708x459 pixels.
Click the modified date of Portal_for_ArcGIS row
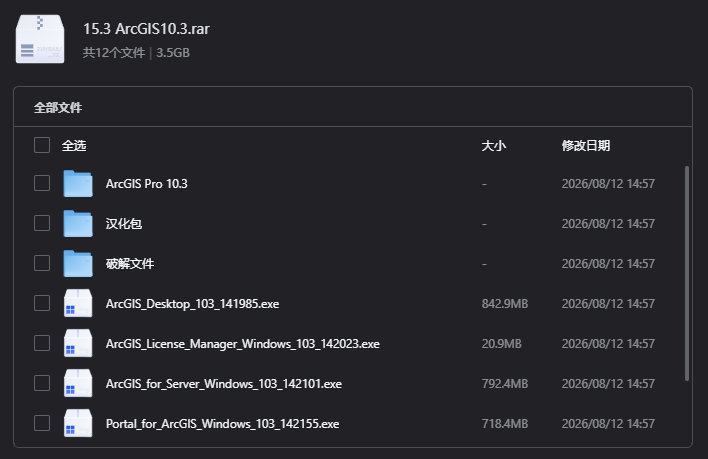[x=608, y=424]
